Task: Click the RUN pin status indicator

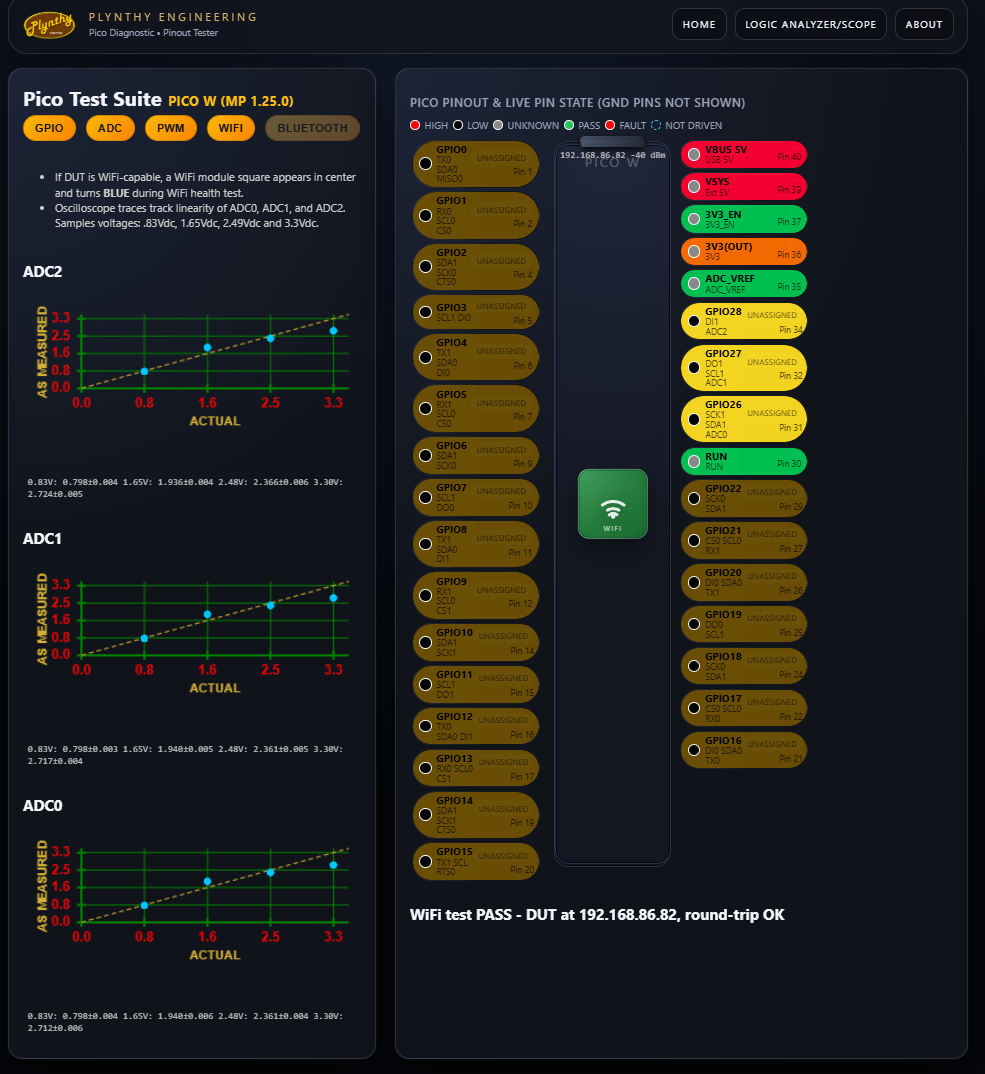Action: tap(694, 462)
